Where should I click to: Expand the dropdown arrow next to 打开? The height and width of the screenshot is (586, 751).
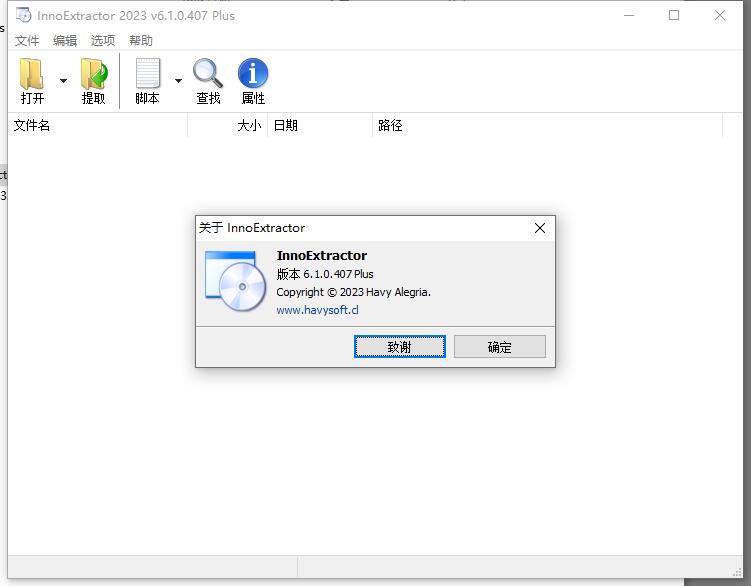[x=63, y=81]
